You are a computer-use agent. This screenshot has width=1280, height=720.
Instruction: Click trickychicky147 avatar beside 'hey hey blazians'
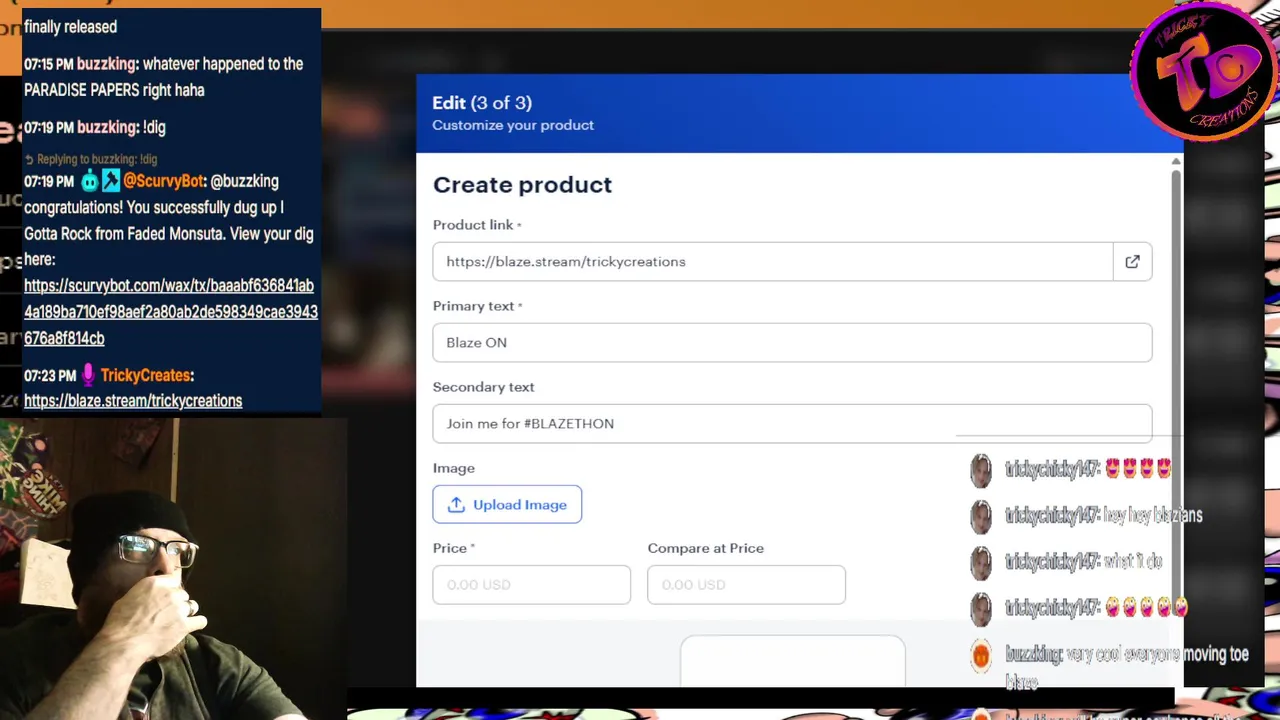pyautogui.click(x=981, y=516)
